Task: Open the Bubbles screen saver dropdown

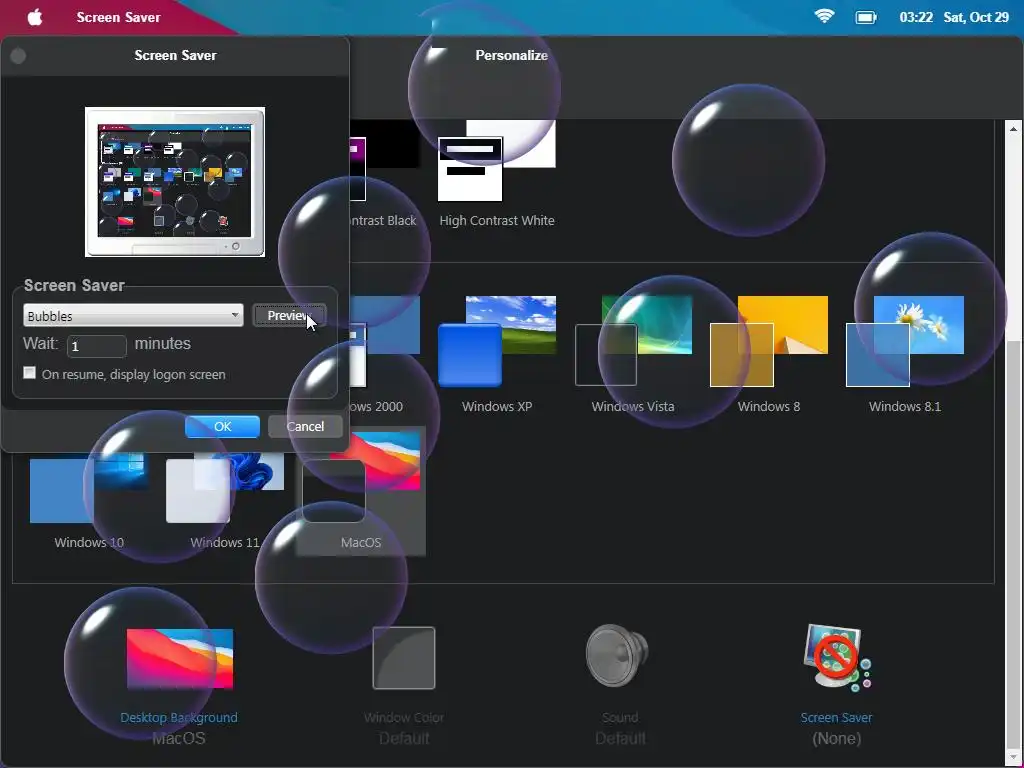Action: pyautogui.click(x=133, y=315)
